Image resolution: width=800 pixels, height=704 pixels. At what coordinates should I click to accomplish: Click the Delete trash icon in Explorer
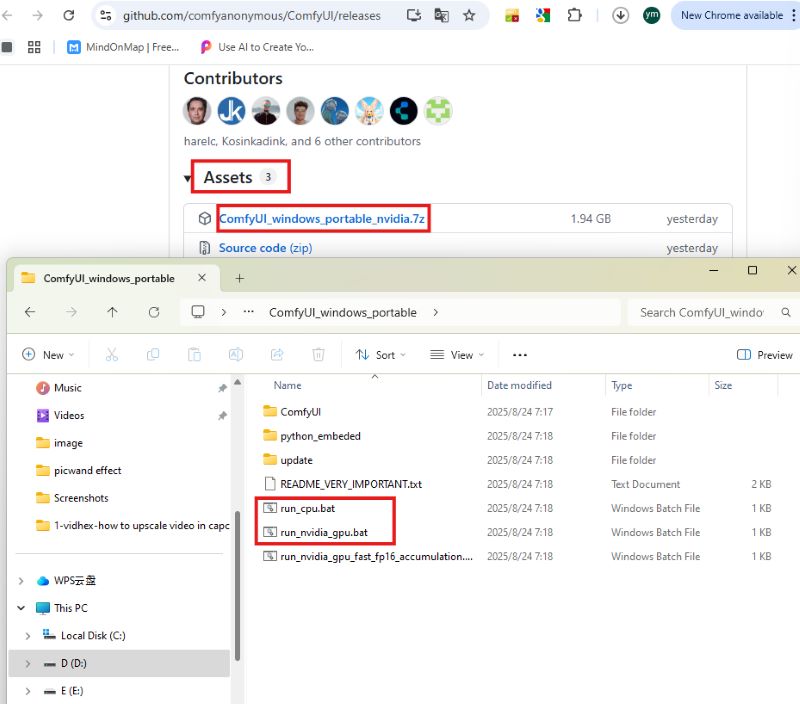click(x=320, y=354)
